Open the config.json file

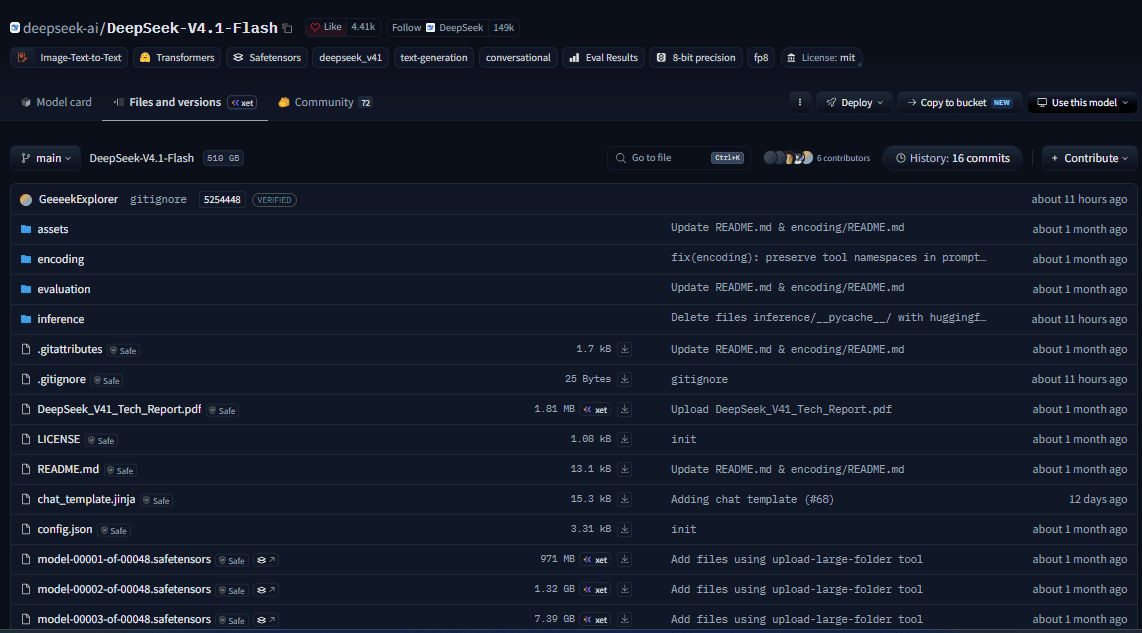65,529
